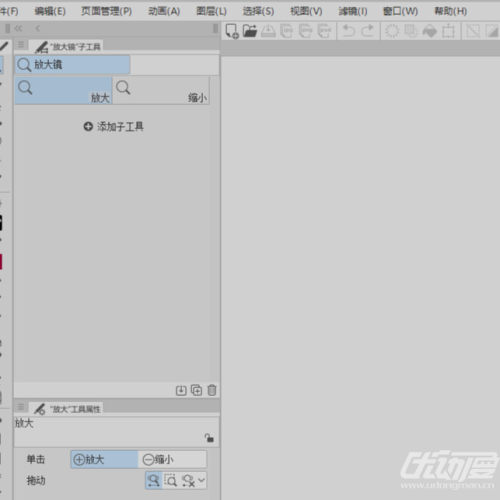This screenshot has width=500, height=500.
Task: Delete sub tool with trash icon
Action: (x=212, y=390)
